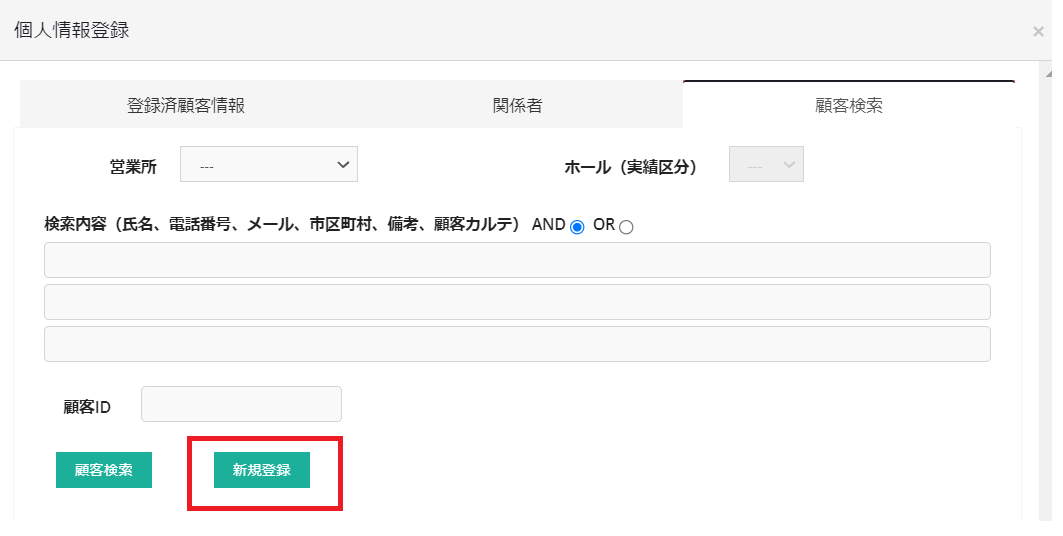This screenshot has height=536, width=1063.
Task: Click the ホール（実績区分） label text
Action: click(x=630, y=167)
